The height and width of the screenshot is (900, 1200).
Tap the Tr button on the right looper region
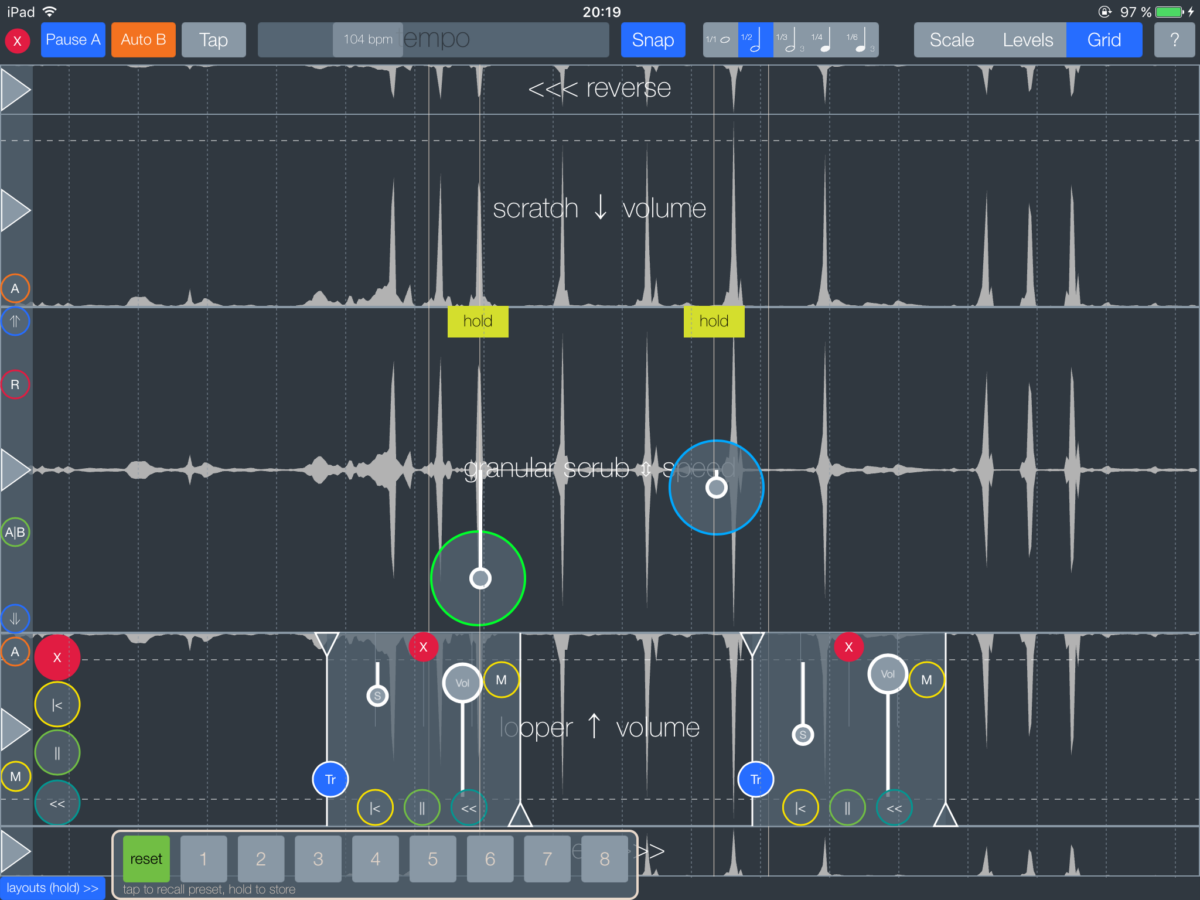point(755,780)
